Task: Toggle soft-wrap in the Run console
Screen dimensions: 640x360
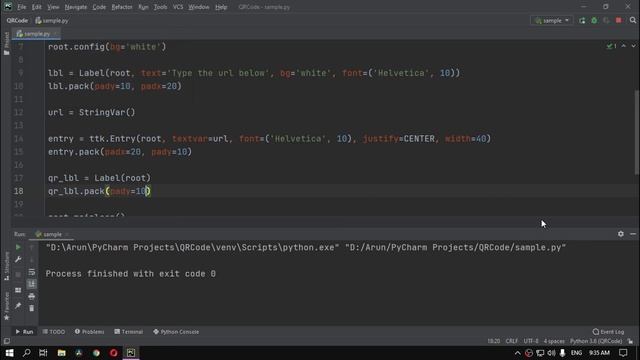Action: click(31, 272)
